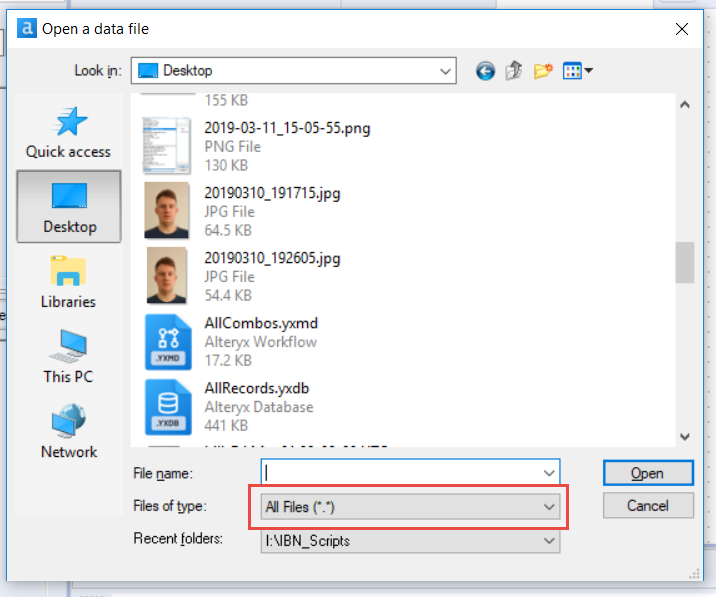Viewport: 716px width, 597px height.
Task: Expand the Look in Desktop dropdown
Action: click(x=445, y=71)
